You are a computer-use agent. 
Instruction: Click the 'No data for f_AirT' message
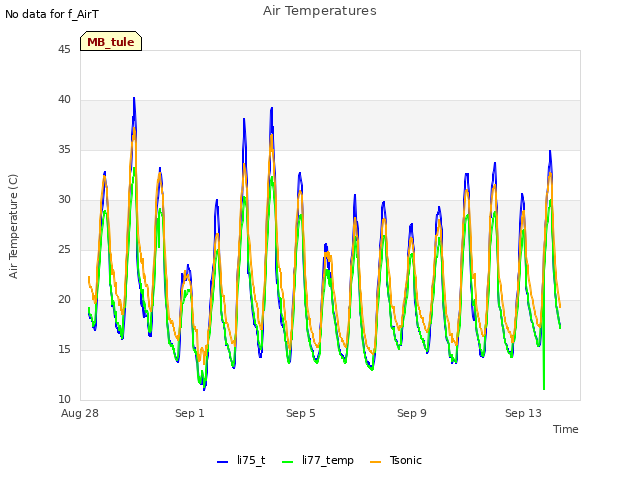52,14
